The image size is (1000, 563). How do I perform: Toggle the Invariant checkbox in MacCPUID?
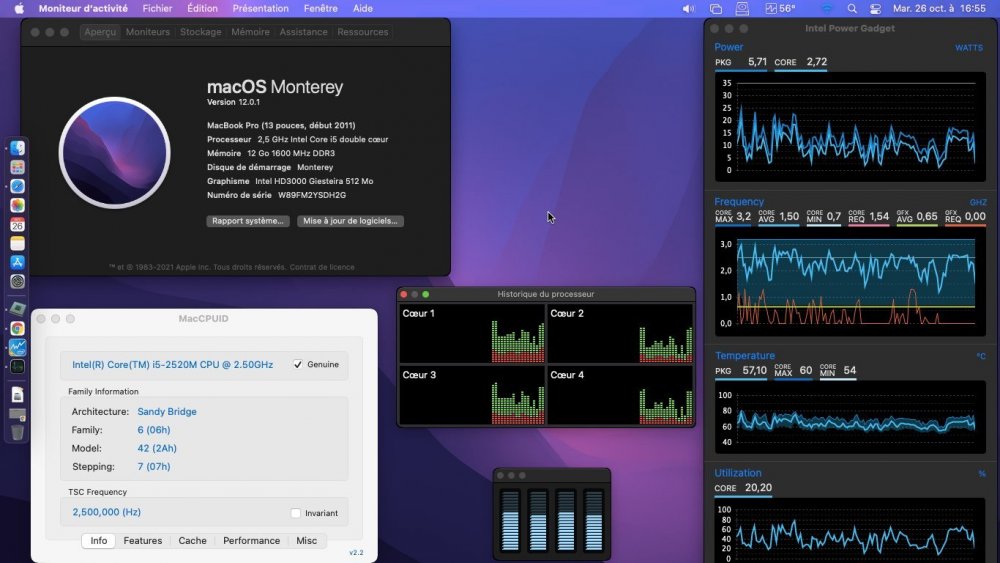tap(295, 513)
